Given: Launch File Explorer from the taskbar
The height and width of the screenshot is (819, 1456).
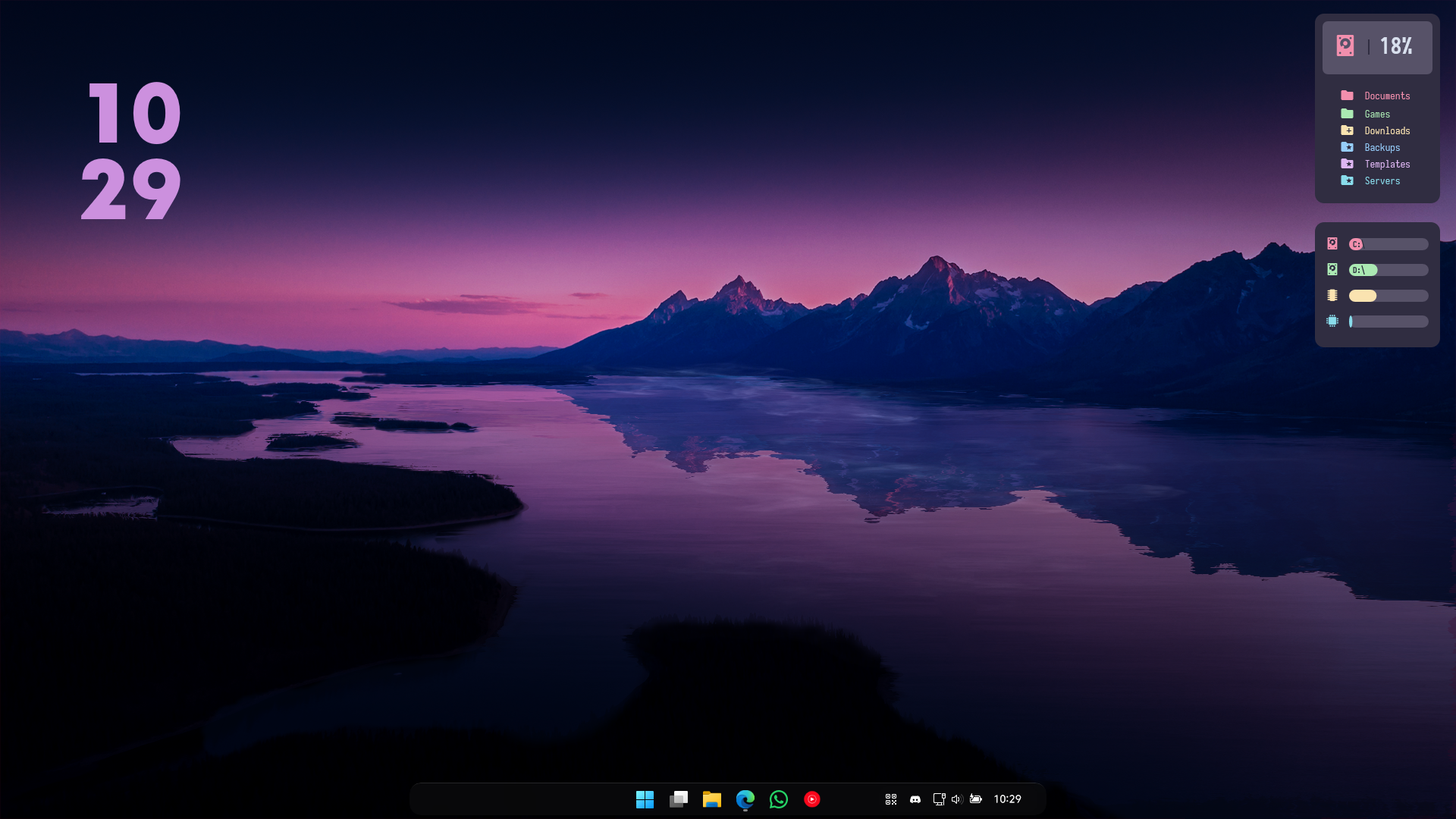Looking at the screenshot, I should tap(711, 799).
